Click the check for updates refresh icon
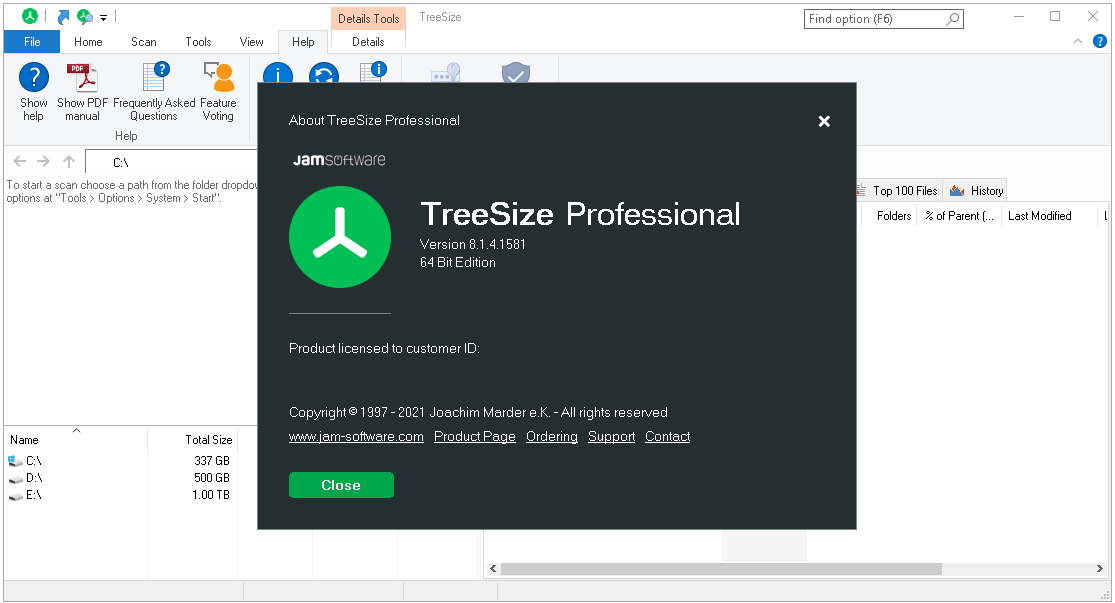 (x=324, y=73)
